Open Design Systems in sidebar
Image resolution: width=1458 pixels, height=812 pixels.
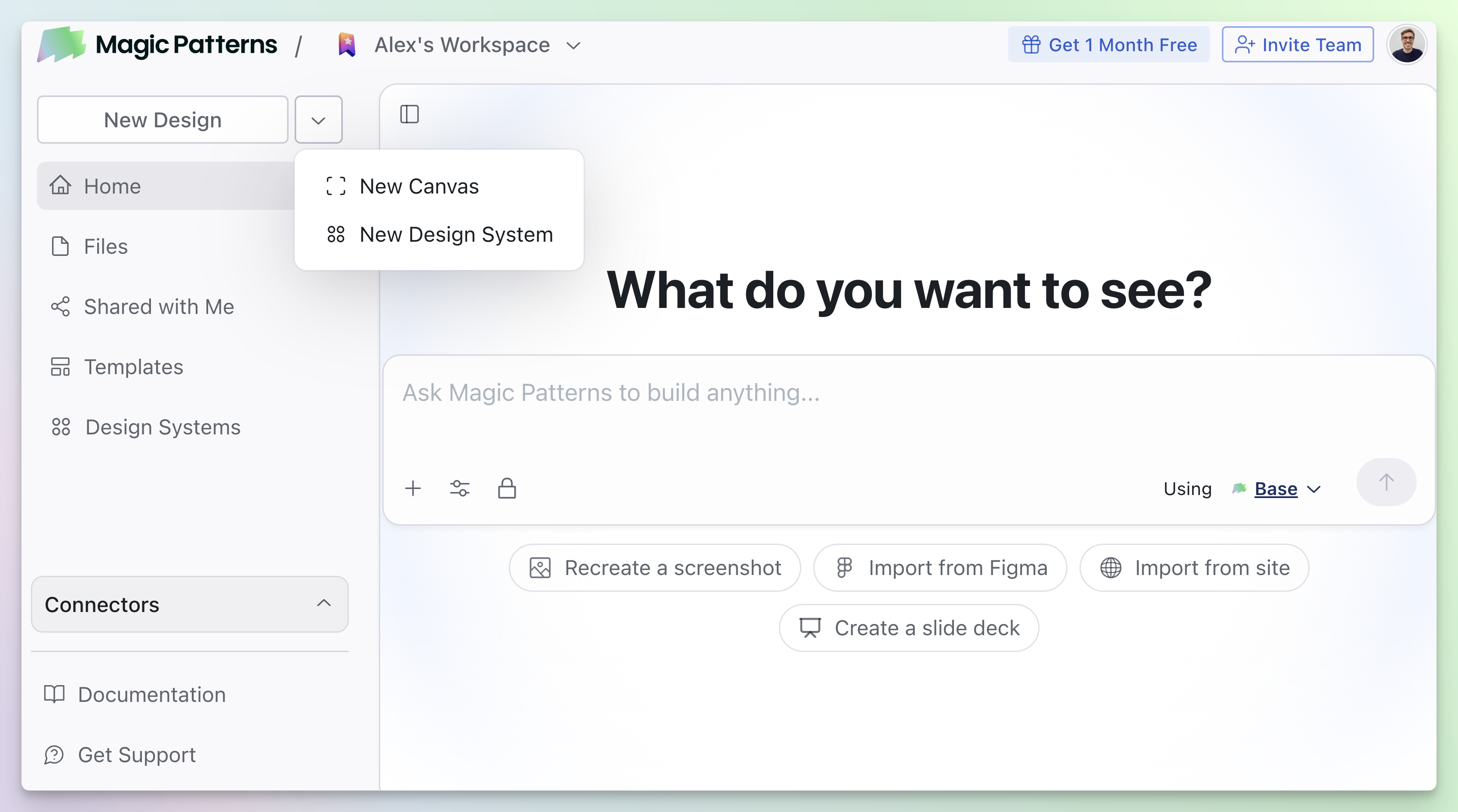click(163, 427)
